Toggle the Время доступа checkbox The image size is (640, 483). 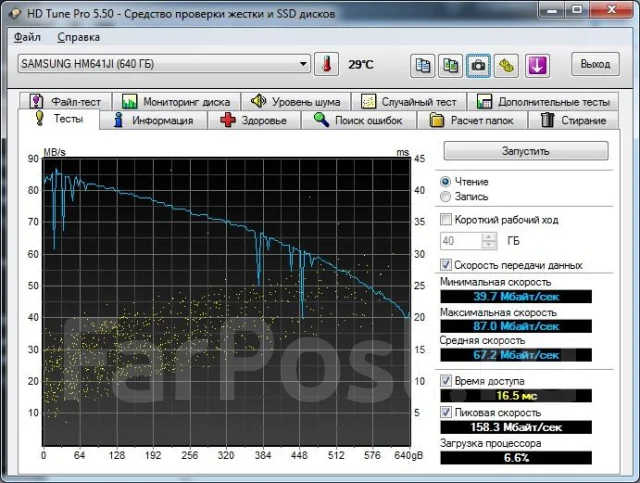click(446, 381)
